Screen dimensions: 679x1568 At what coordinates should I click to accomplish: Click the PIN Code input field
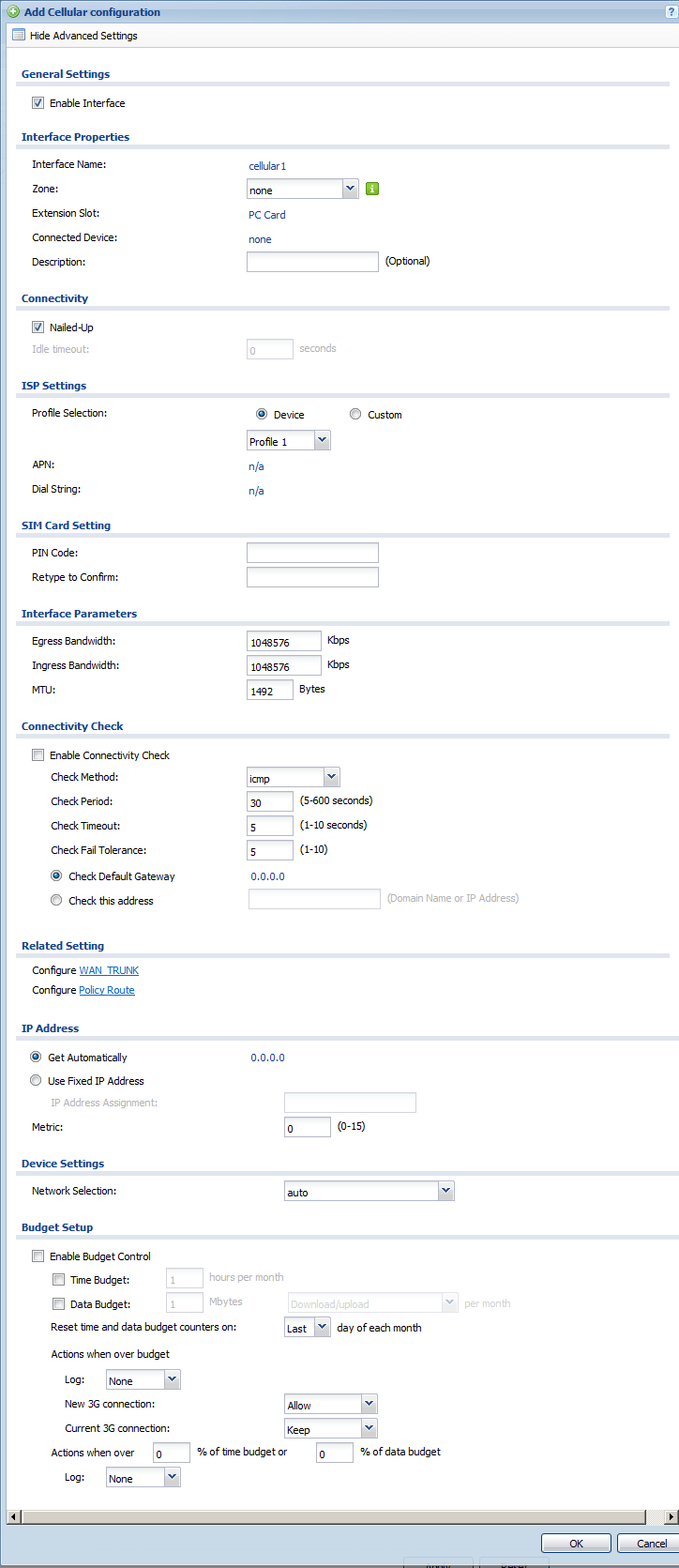click(x=312, y=553)
